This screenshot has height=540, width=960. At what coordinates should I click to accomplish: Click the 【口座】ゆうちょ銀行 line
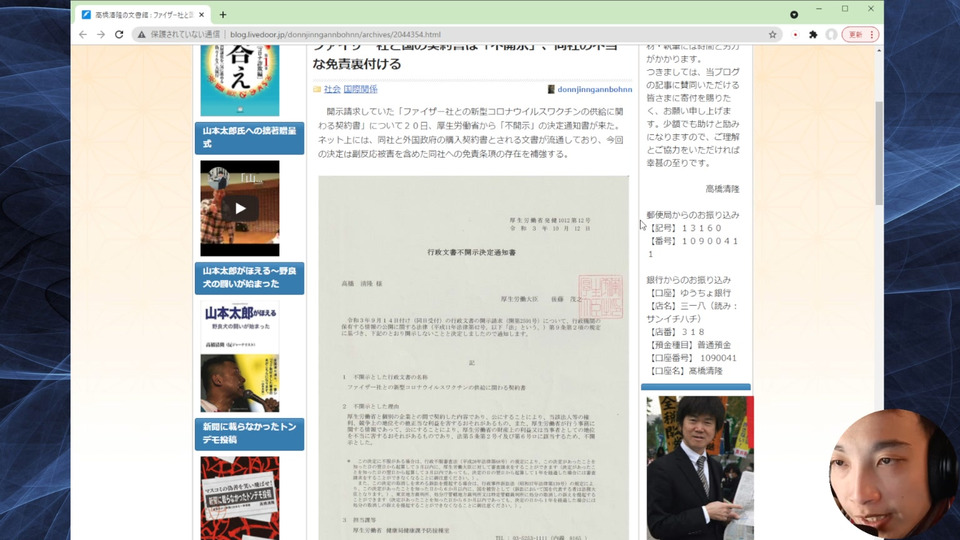coord(688,293)
